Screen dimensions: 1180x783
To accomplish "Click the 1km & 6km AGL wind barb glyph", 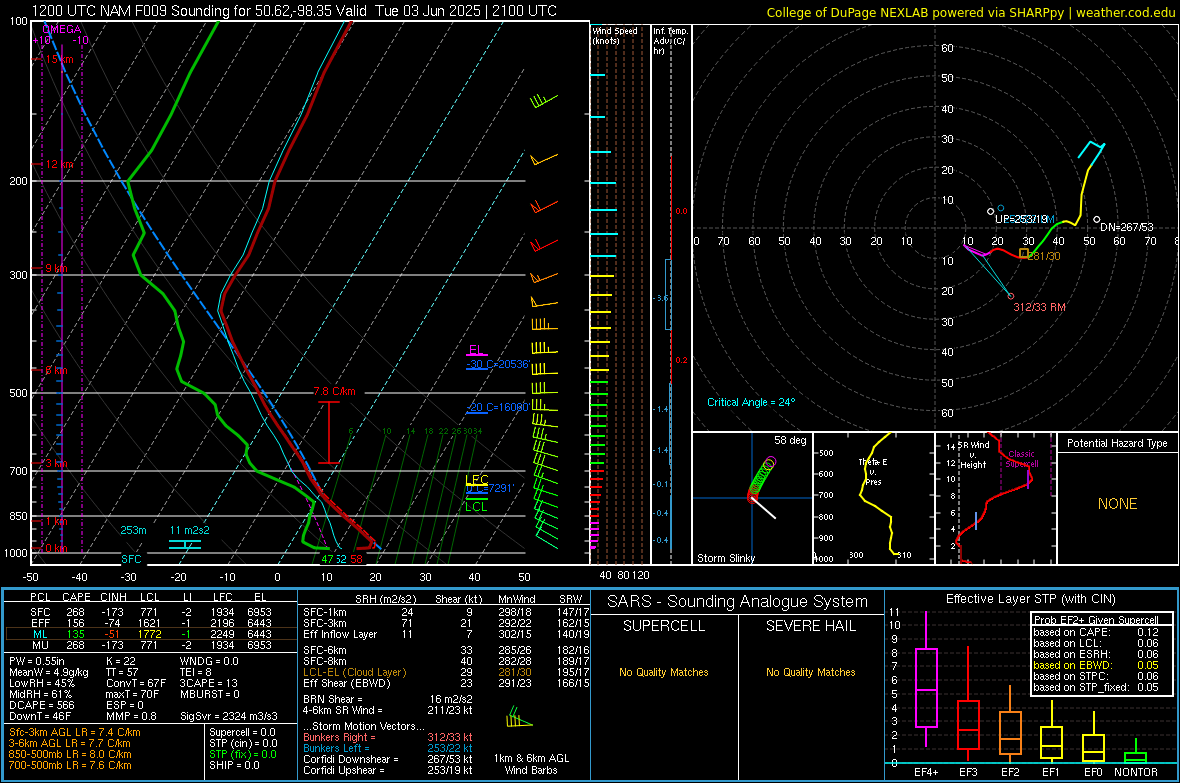I will pyautogui.click(x=519, y=717).
